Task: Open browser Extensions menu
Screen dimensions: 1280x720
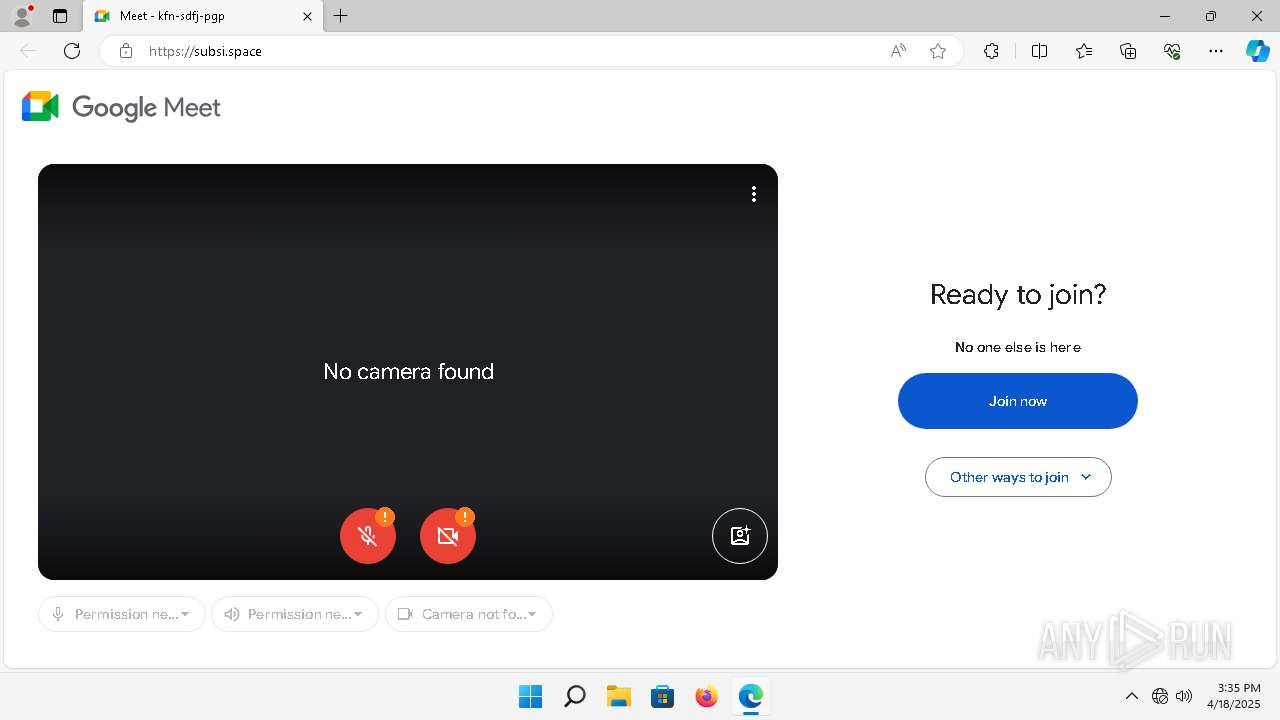Action: [991, 51]
